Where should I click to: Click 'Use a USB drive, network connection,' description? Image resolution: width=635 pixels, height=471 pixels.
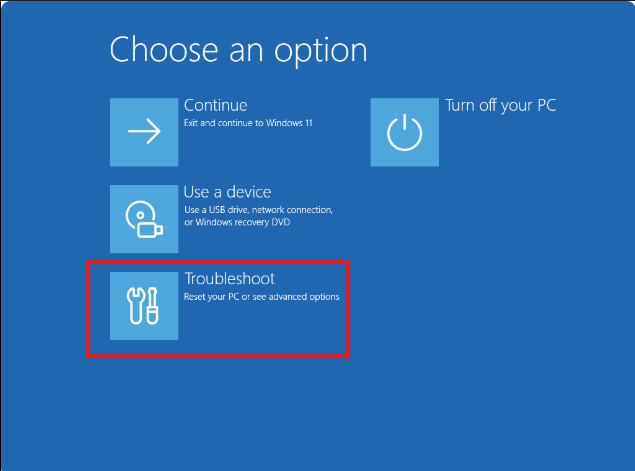point(258,210)
